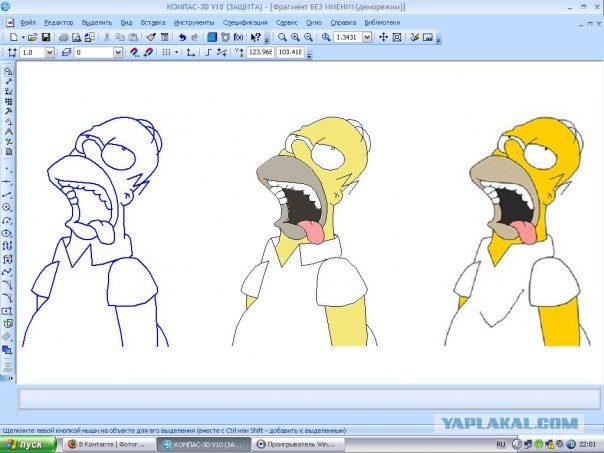Redo the last undone action
Viewport: 604px width, 453px height.
195,37
